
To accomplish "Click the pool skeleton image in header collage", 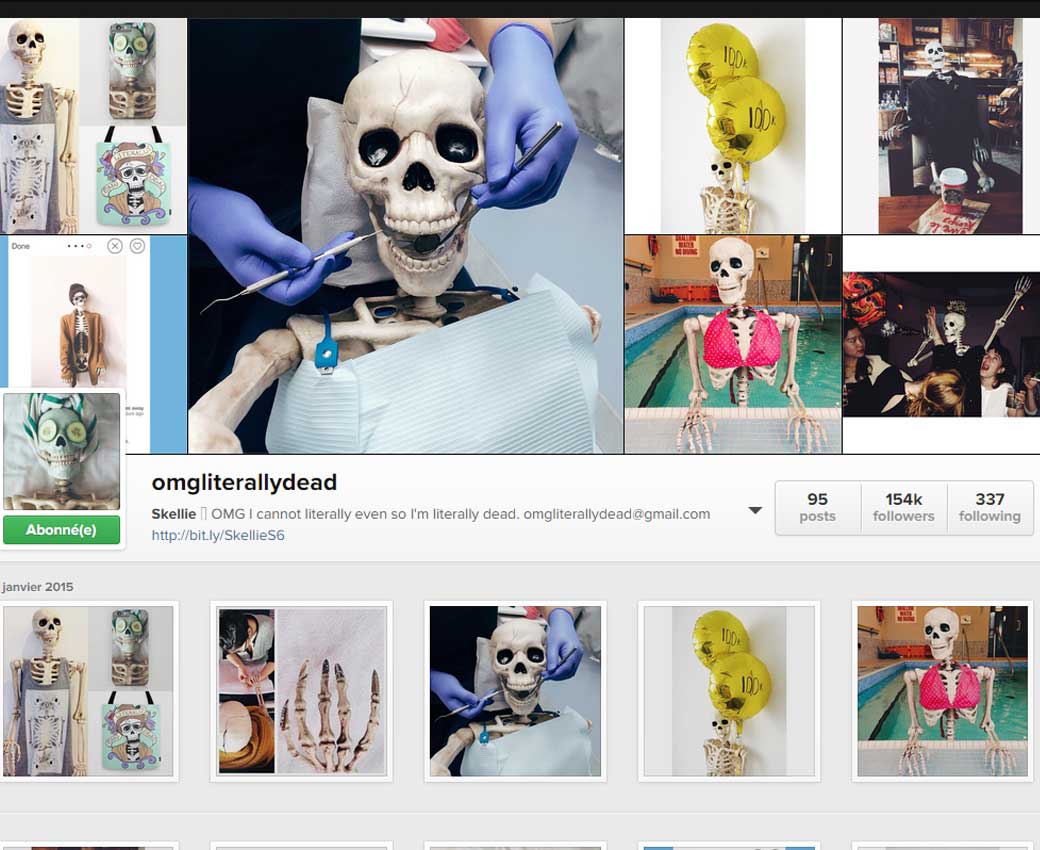I will coord(732,344).
